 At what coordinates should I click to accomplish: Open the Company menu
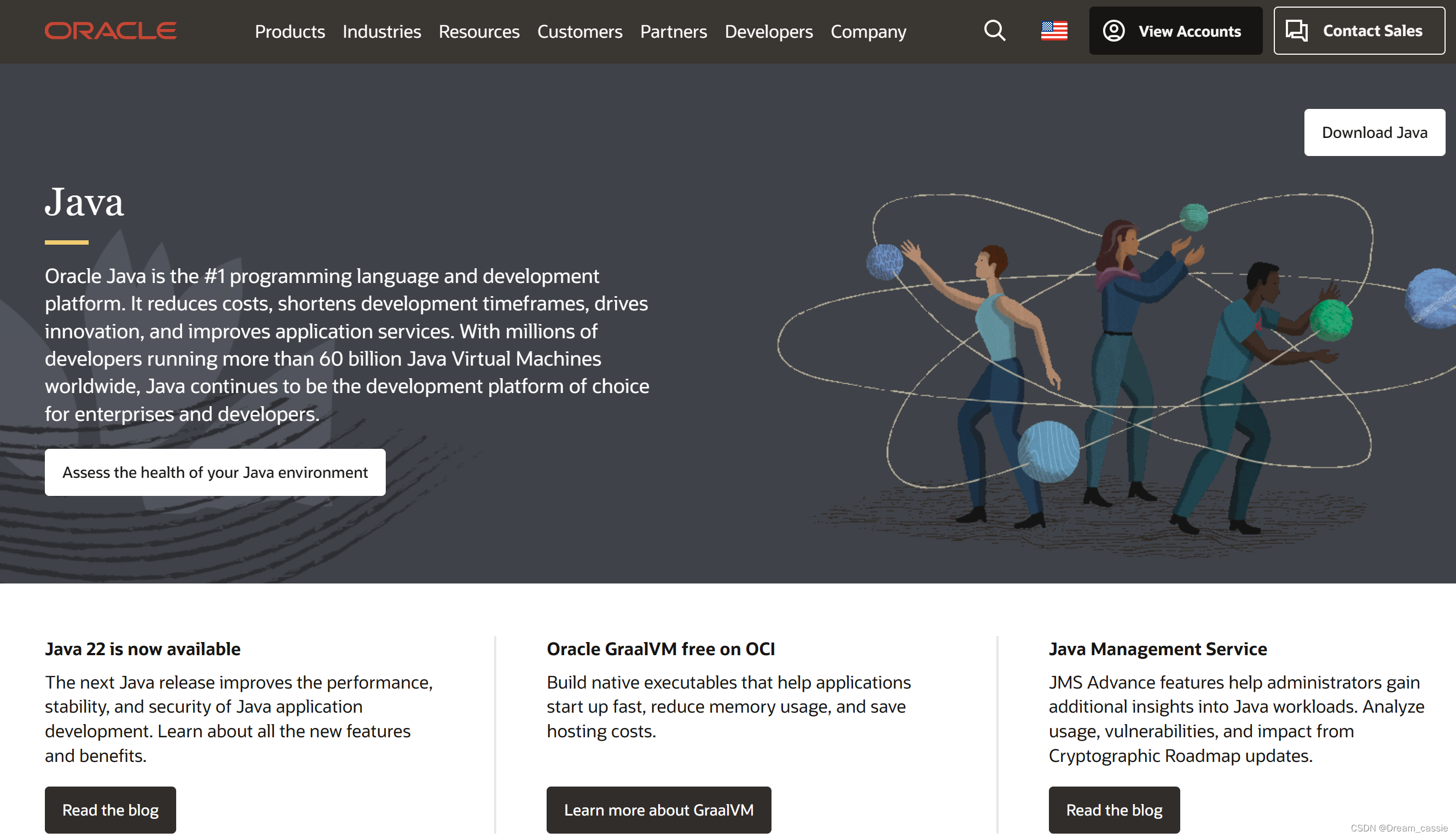(x=868, y=31)
